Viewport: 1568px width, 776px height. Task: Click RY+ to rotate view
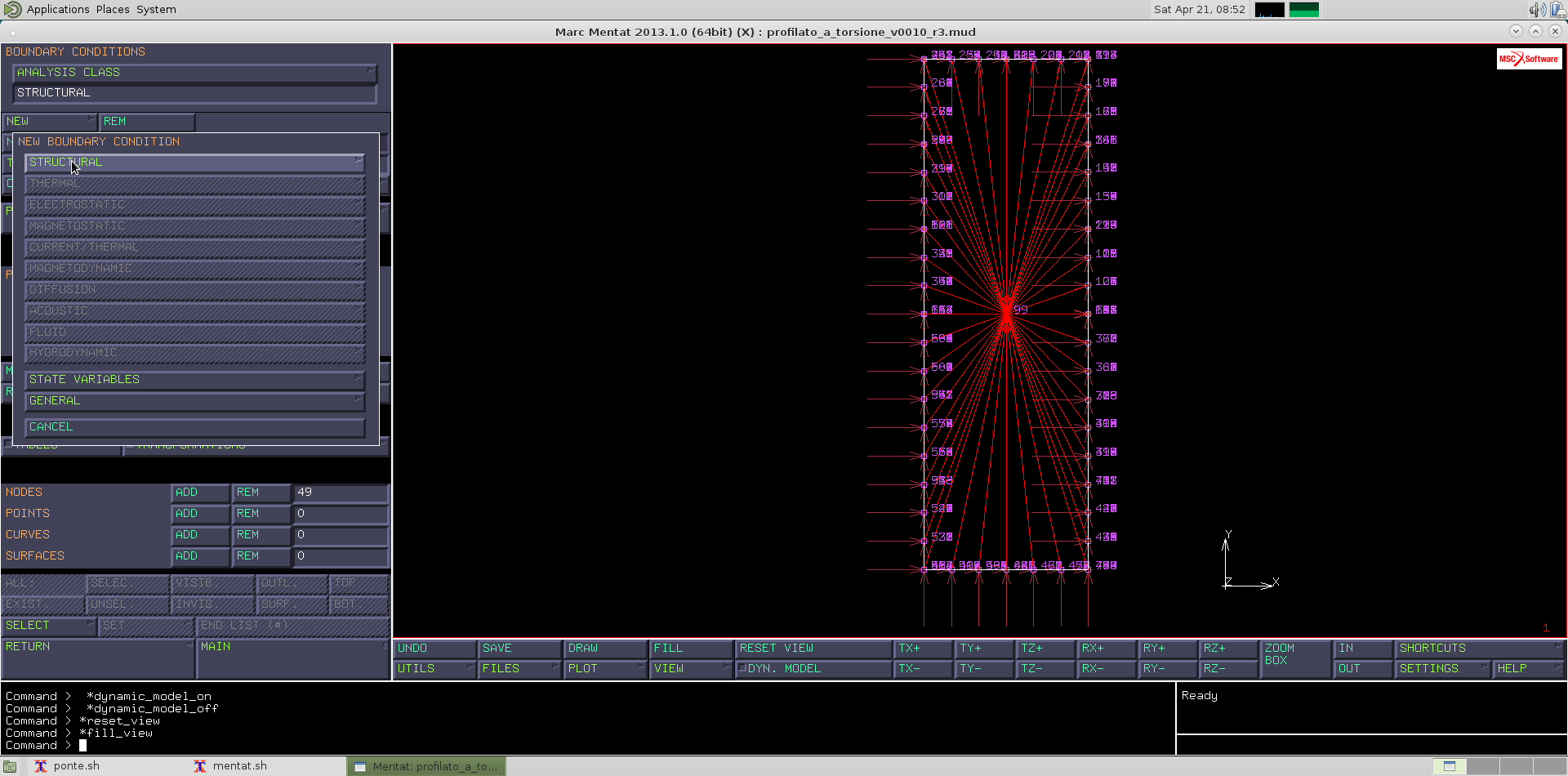point(1168,649)
